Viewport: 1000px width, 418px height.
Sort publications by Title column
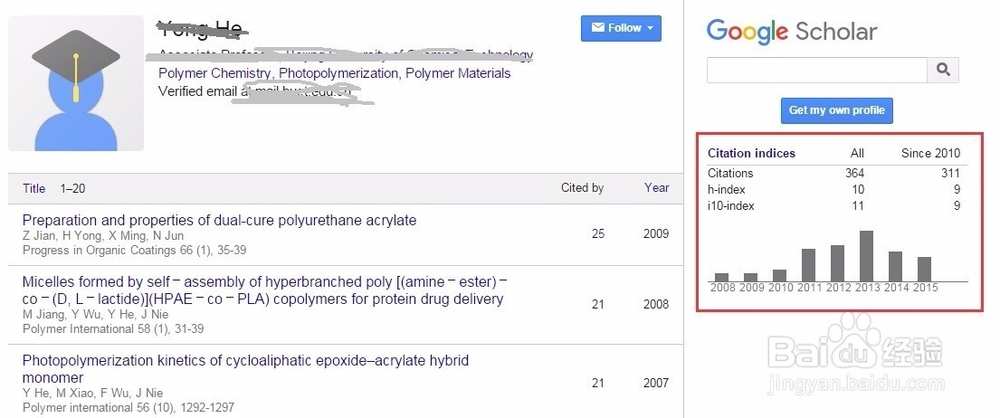34,188
